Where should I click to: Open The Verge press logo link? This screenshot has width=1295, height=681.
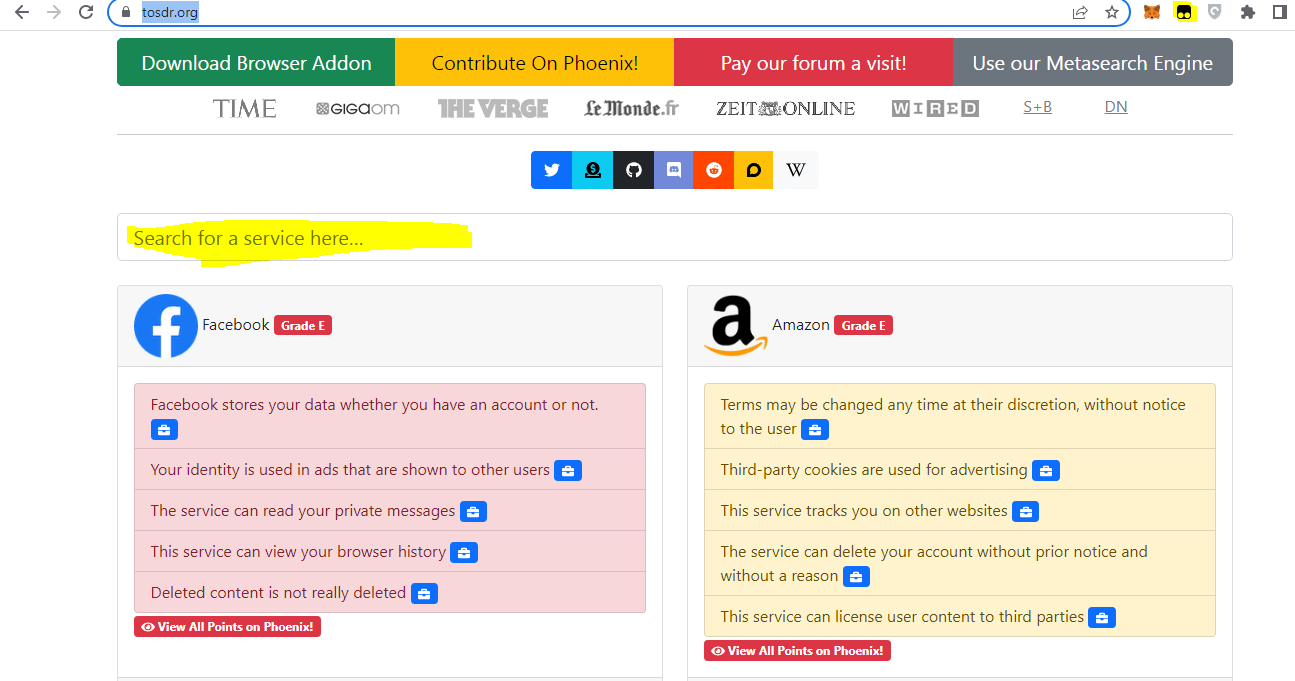(493, 108)
